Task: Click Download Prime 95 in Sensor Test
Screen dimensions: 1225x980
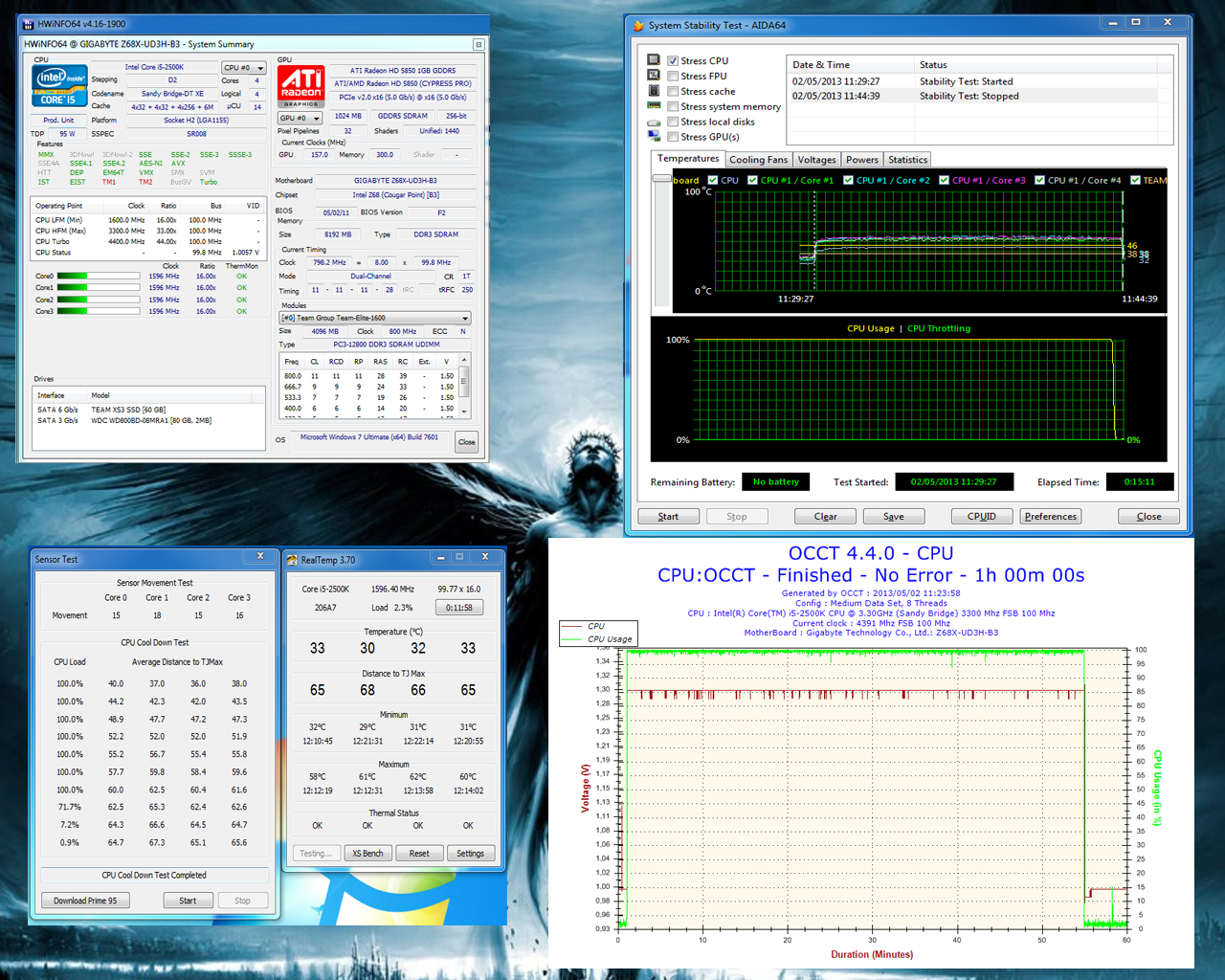Action: pos(85,901)
